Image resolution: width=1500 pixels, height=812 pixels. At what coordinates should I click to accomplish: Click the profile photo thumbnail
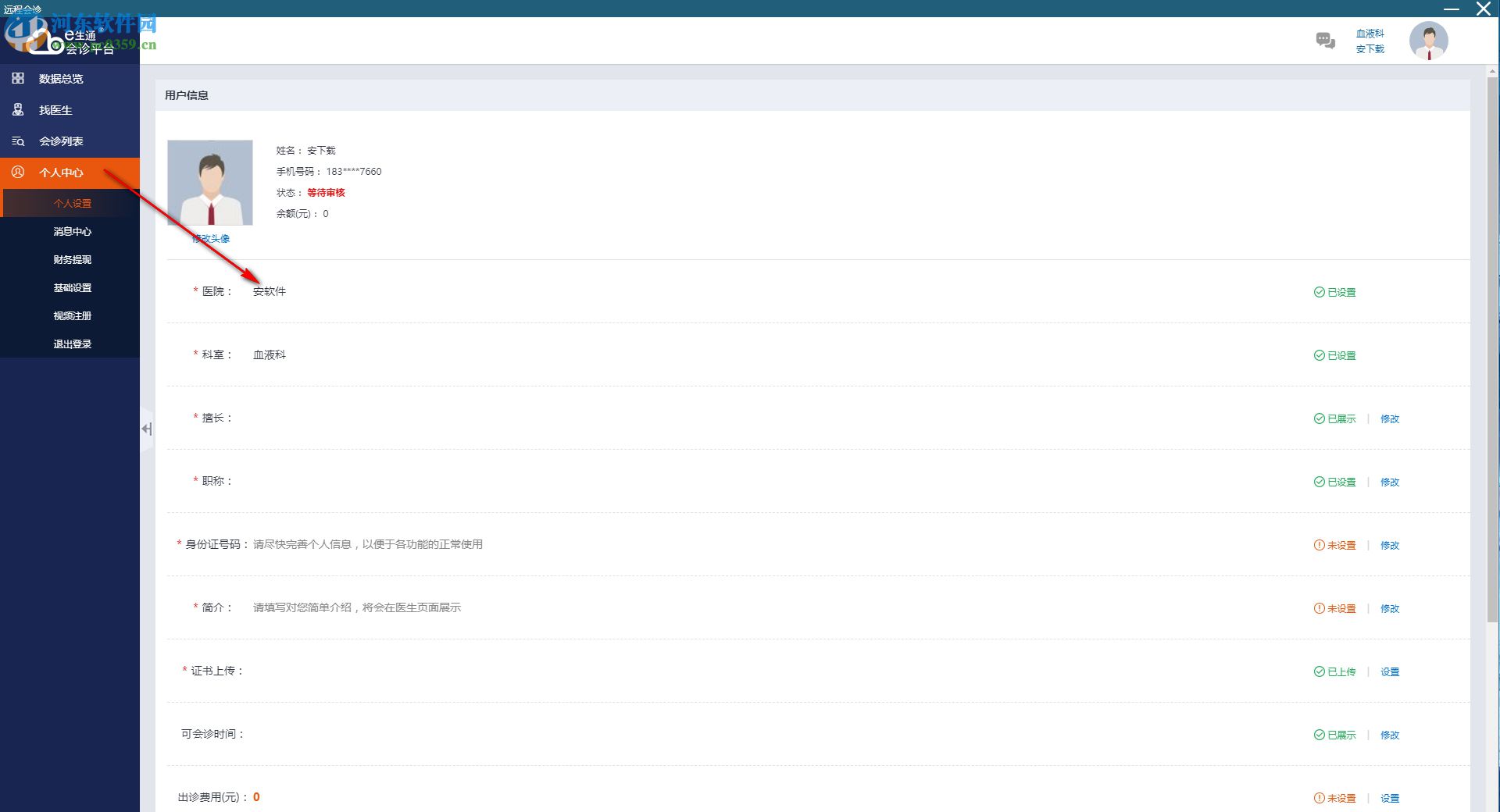pos(210,183)
